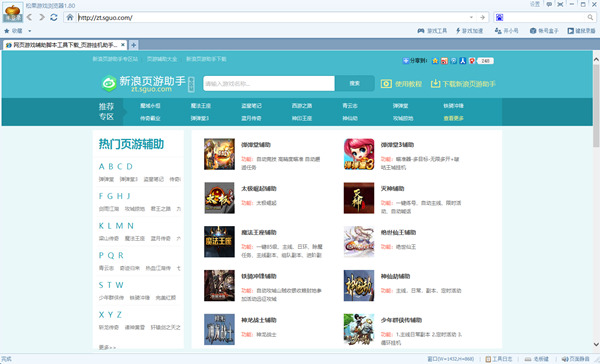This screenshot has height=364, width=600.
Task: Click the title bar skin scissors icon
Action: 560,4
